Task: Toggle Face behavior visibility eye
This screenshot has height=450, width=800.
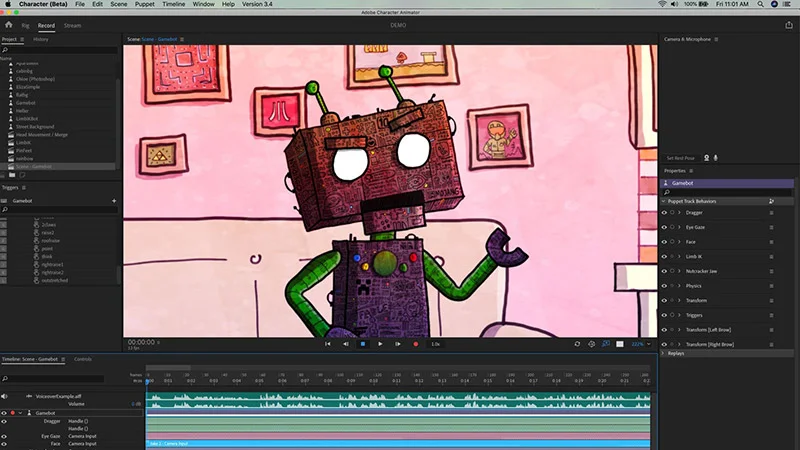Action: [x=664, y=242]
